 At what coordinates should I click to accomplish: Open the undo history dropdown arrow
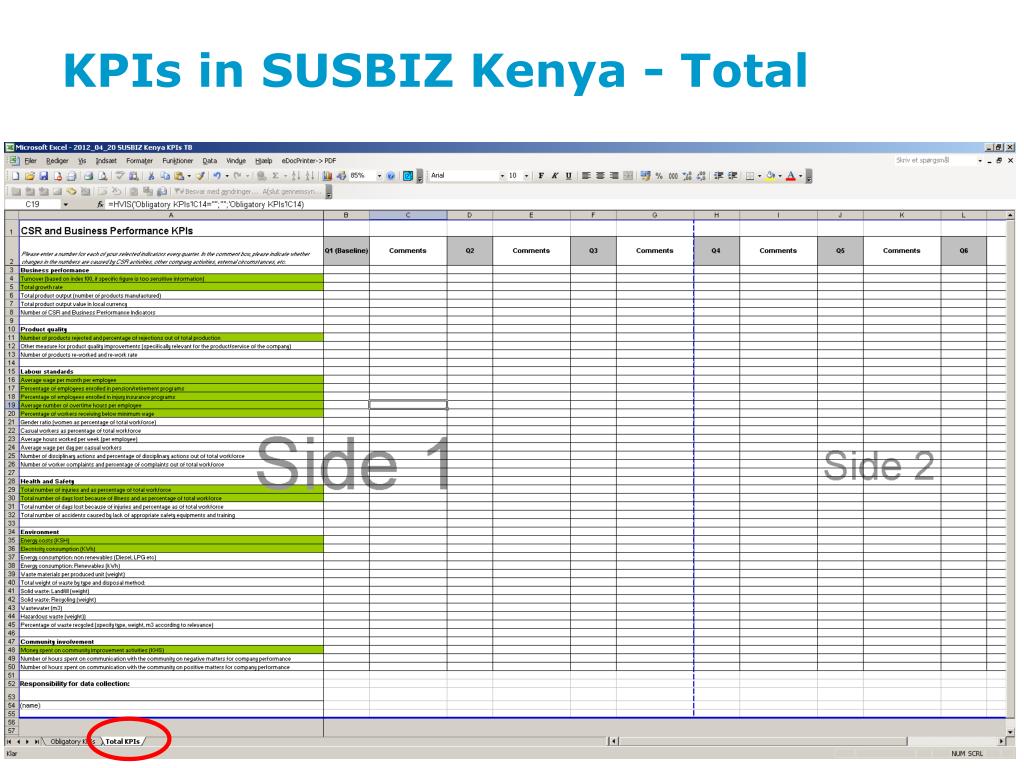click(227, 176)
